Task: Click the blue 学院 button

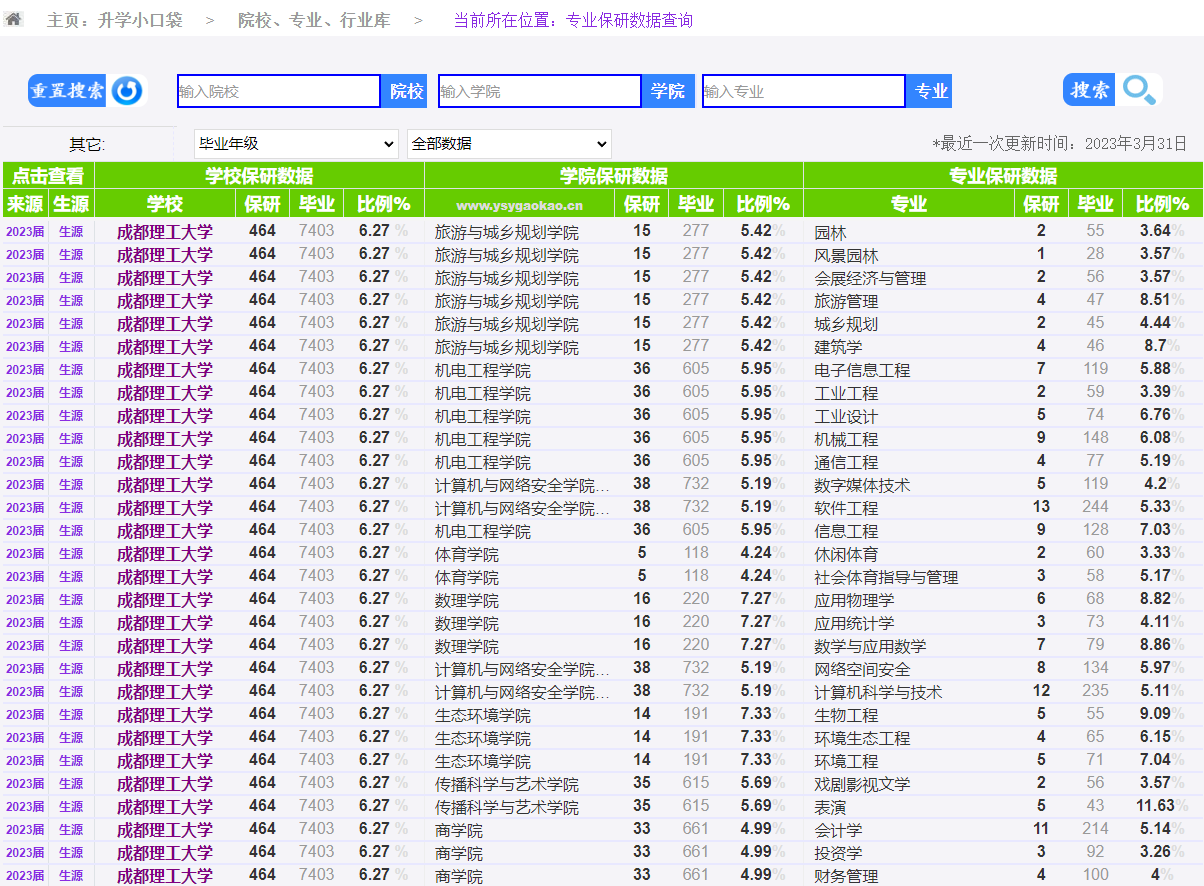Action: (667, 91)
